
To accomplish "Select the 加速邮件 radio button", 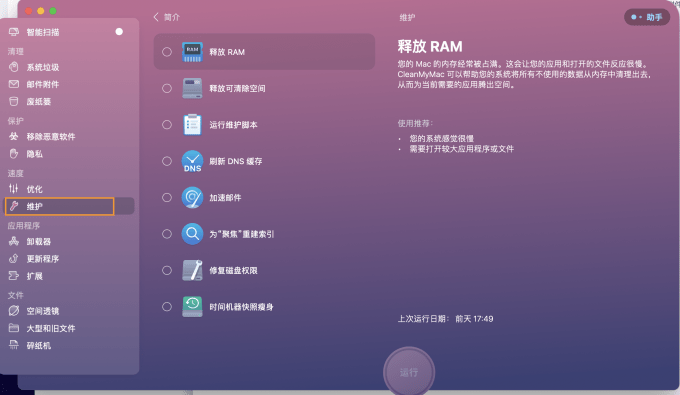I will point(167,198).
